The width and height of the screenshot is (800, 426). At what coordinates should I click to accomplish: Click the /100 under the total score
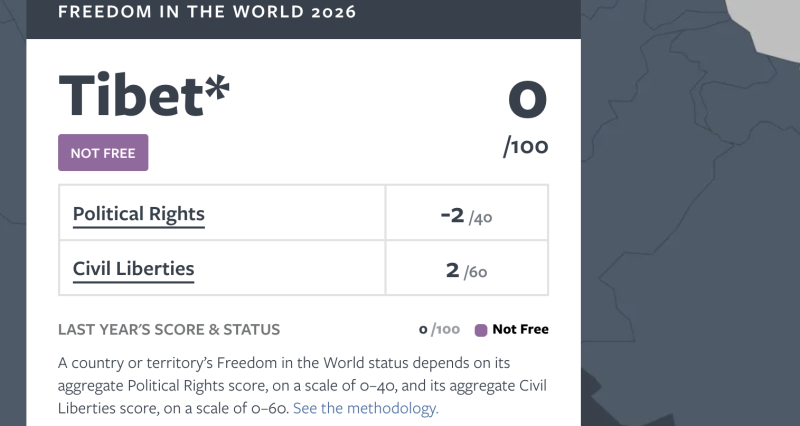point(526,148)
